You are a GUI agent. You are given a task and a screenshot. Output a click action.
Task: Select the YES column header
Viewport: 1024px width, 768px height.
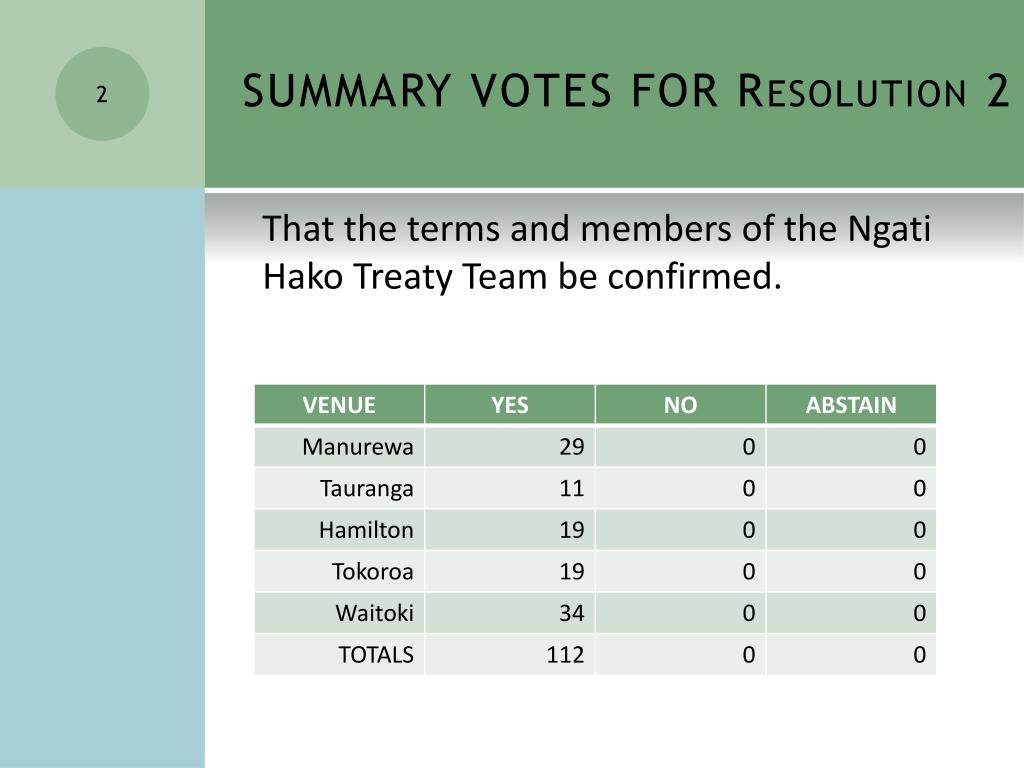[x=510, y=405]
